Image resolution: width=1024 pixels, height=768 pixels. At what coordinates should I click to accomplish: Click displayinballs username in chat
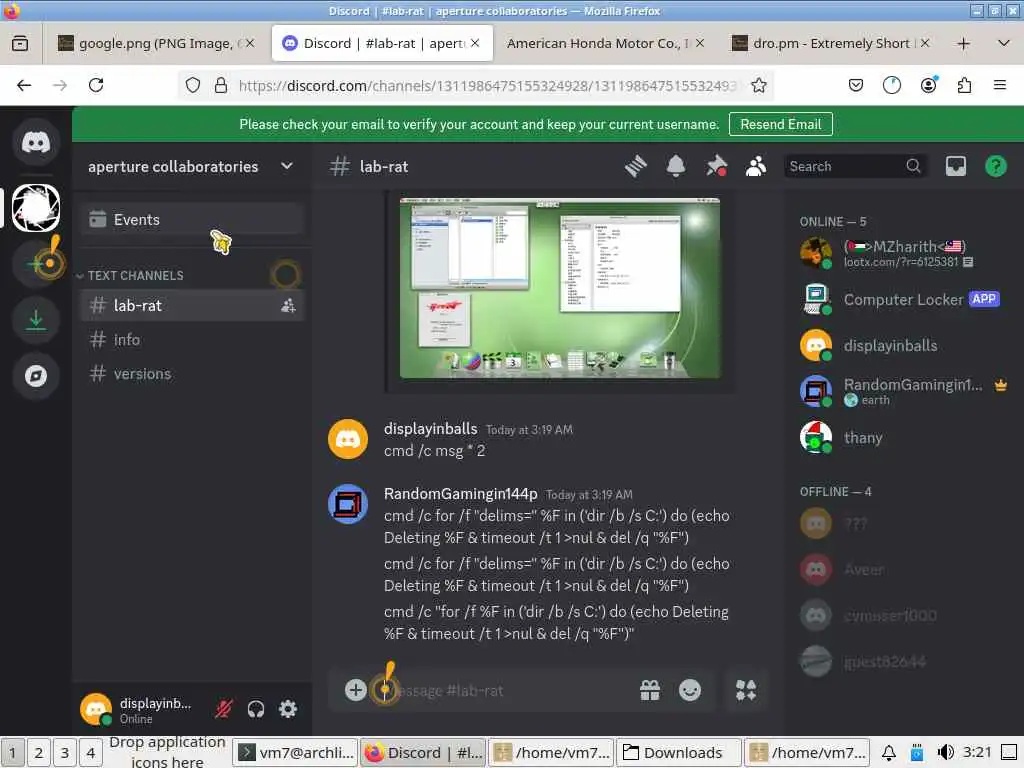430,428
